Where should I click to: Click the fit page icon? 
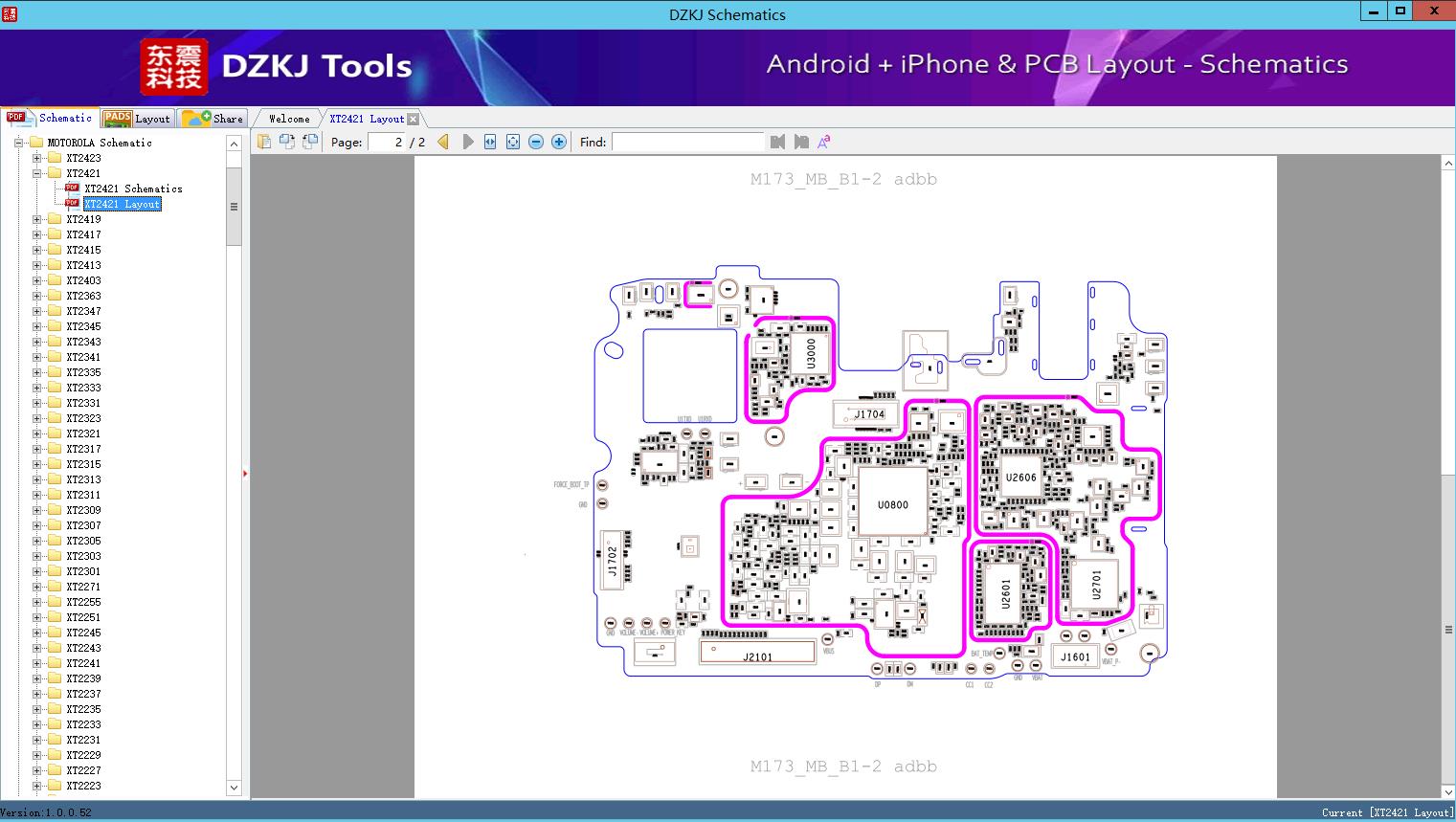tap(513, 142)
